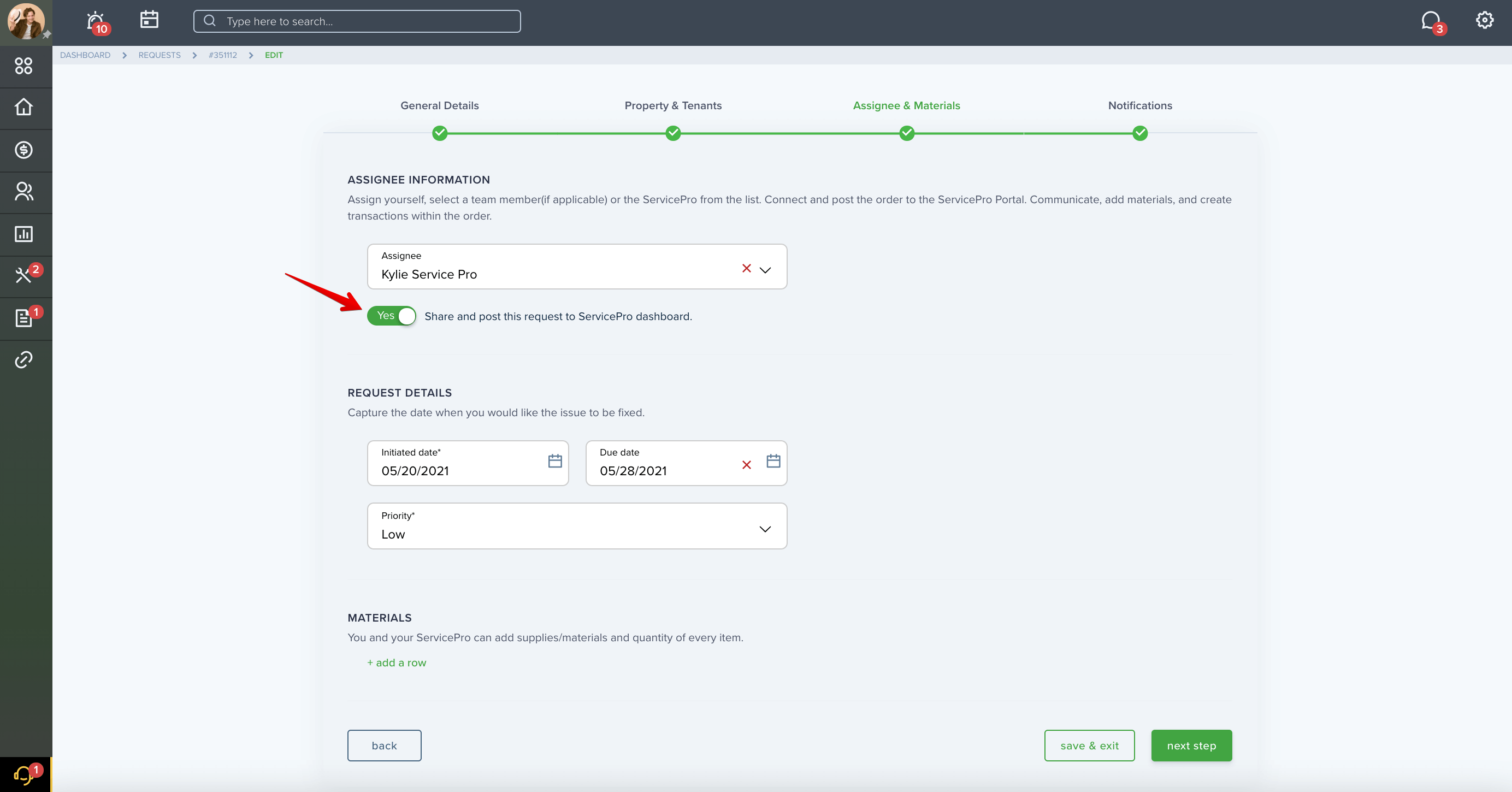1512x792 pixels.
Task: Open the dashboard grid icon in sidebar
Action: click(23, 66)
